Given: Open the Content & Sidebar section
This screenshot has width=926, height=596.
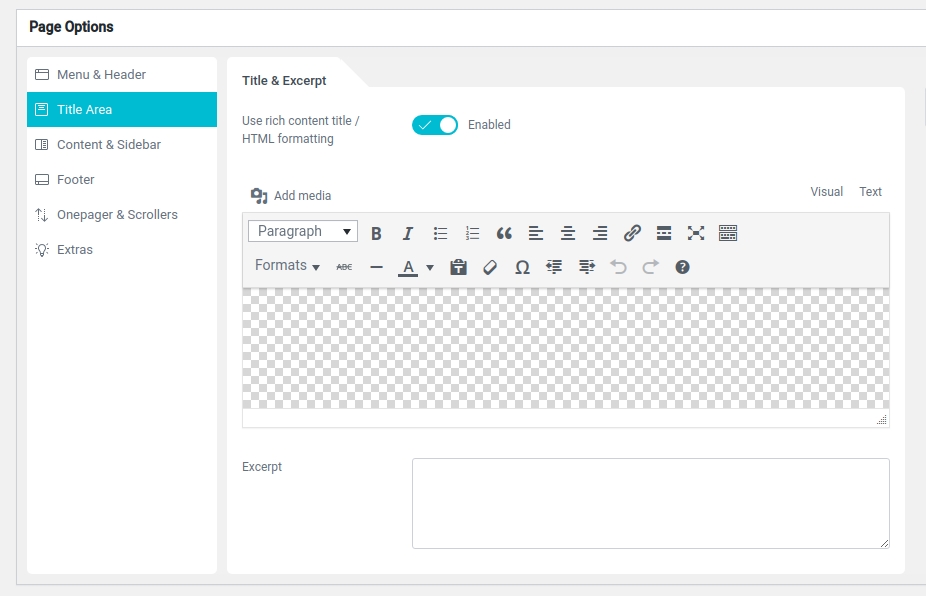Looking at the screenshot, I should coord(108,145).
